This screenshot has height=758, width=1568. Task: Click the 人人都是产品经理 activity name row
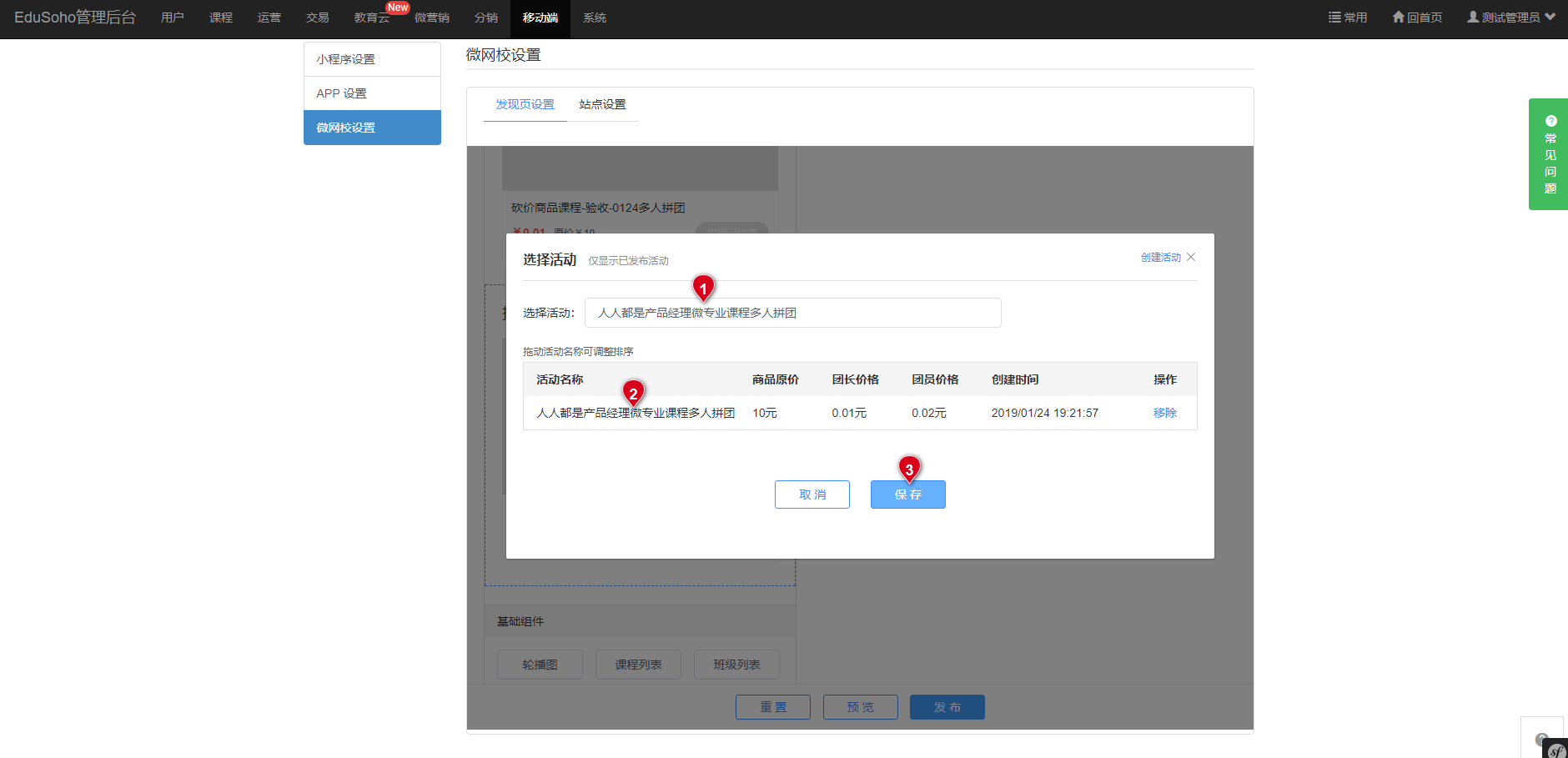pos(635,413)
